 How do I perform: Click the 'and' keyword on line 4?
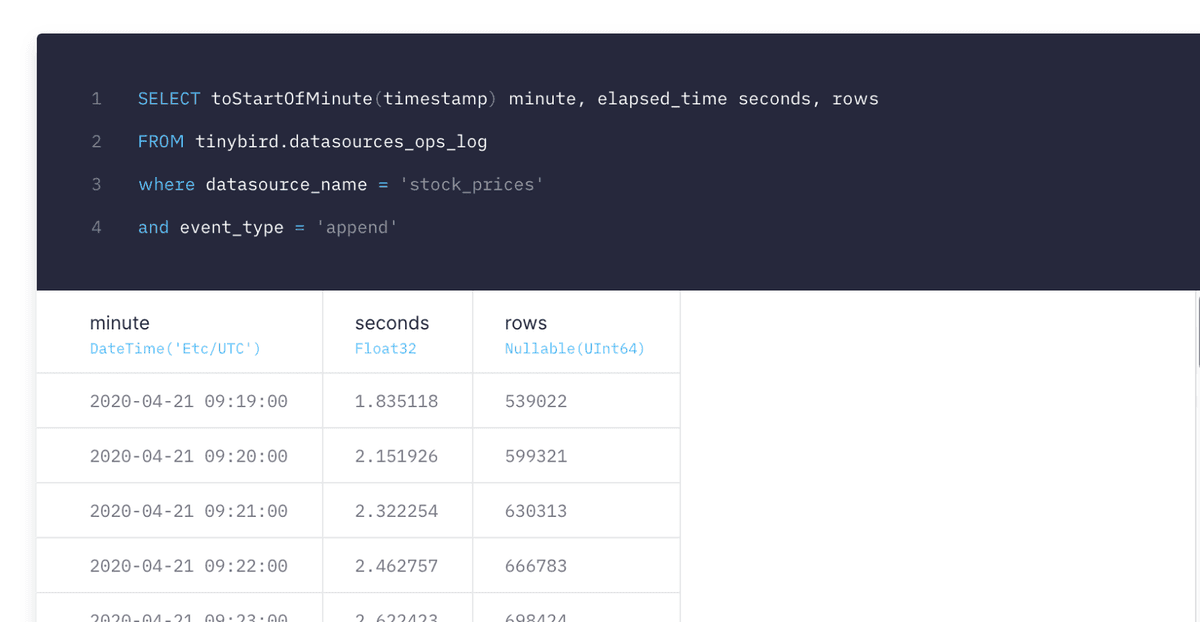coord(154,228)
